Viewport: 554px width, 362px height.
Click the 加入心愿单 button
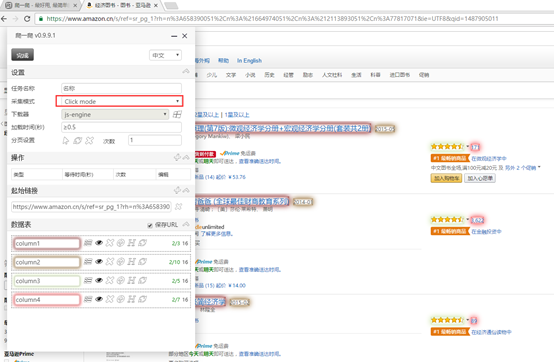[480, 178]
